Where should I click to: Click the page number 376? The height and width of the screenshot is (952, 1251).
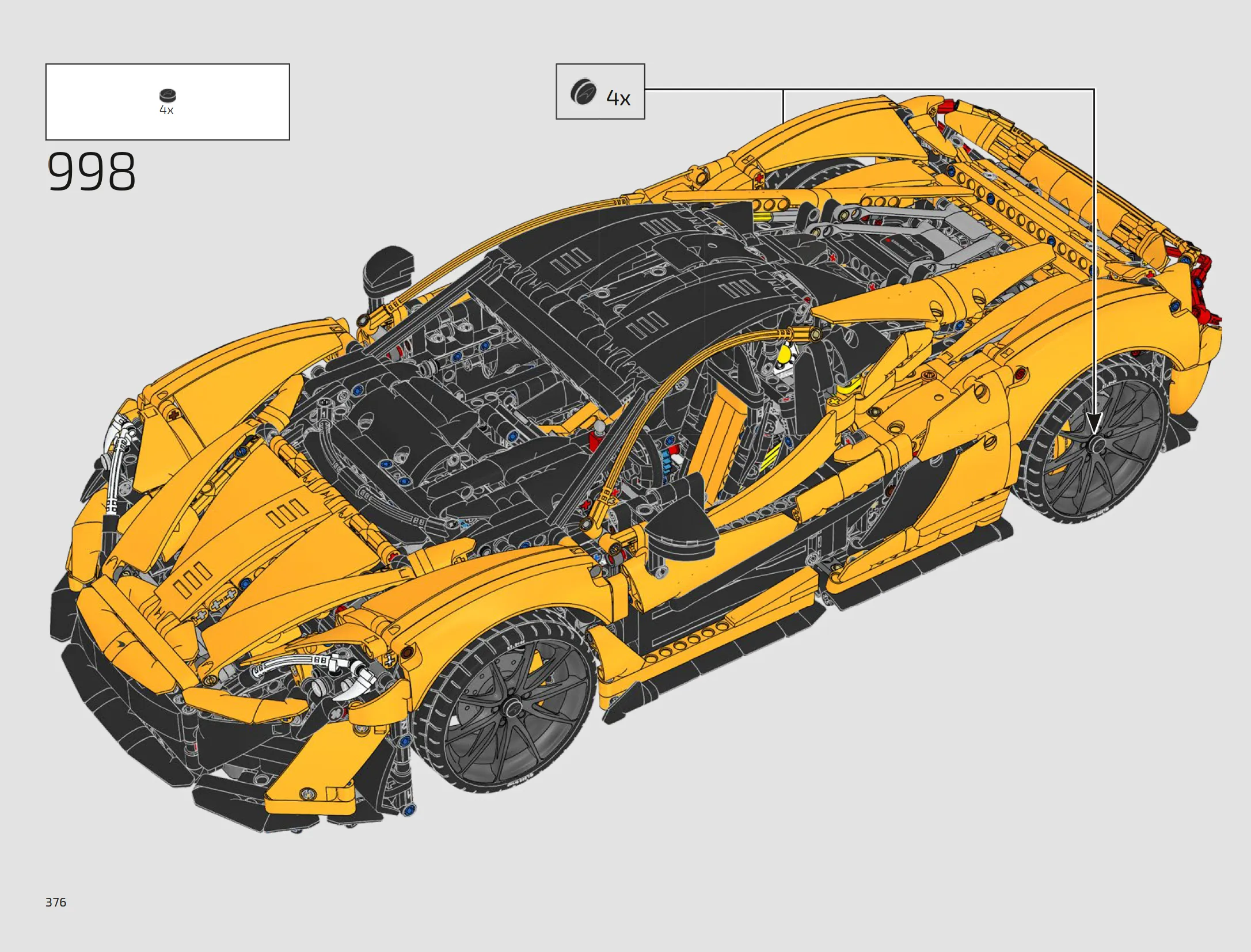point(56,902)
